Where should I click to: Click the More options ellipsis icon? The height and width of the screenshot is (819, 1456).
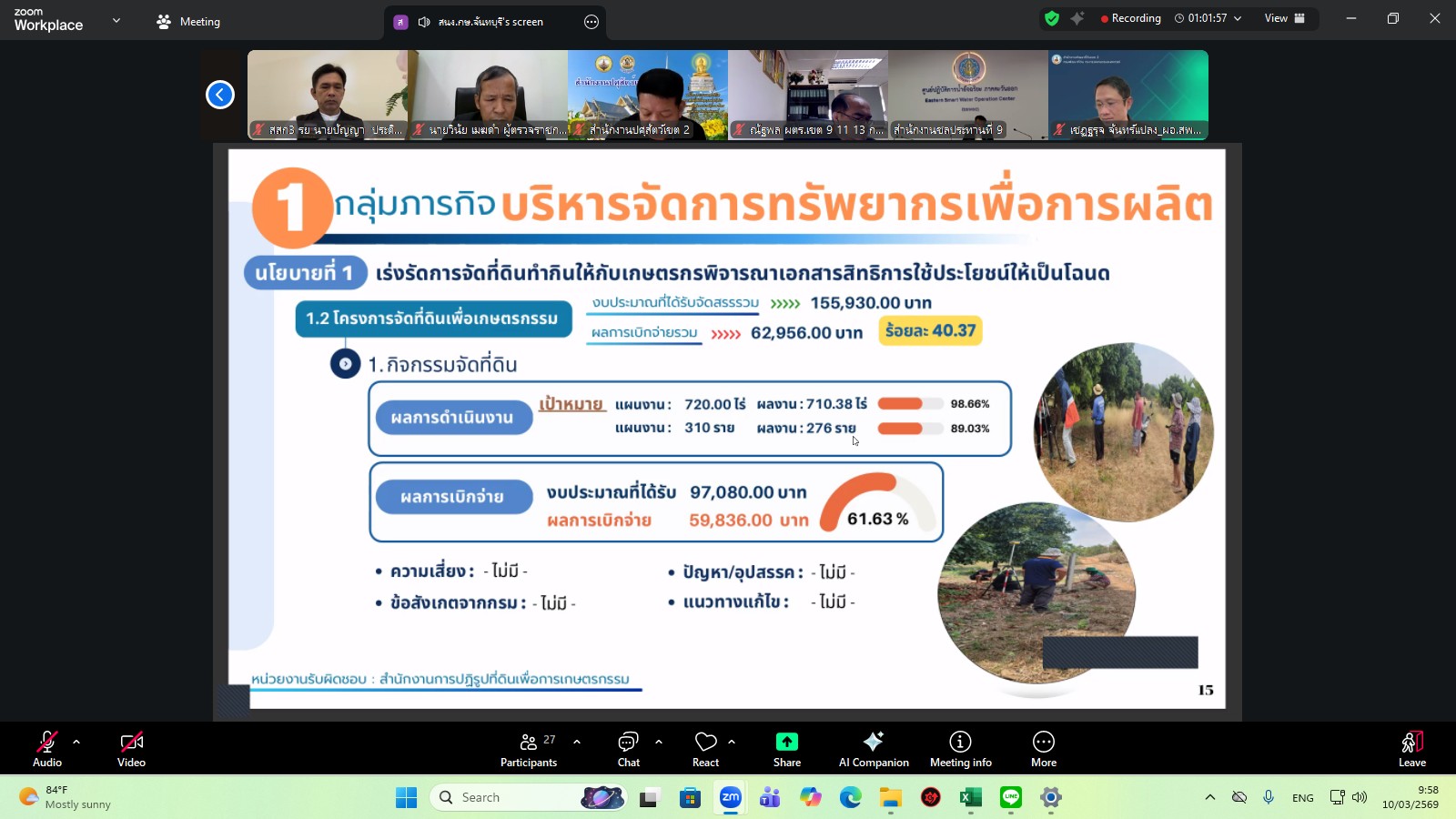click(x=1043, y=742)
